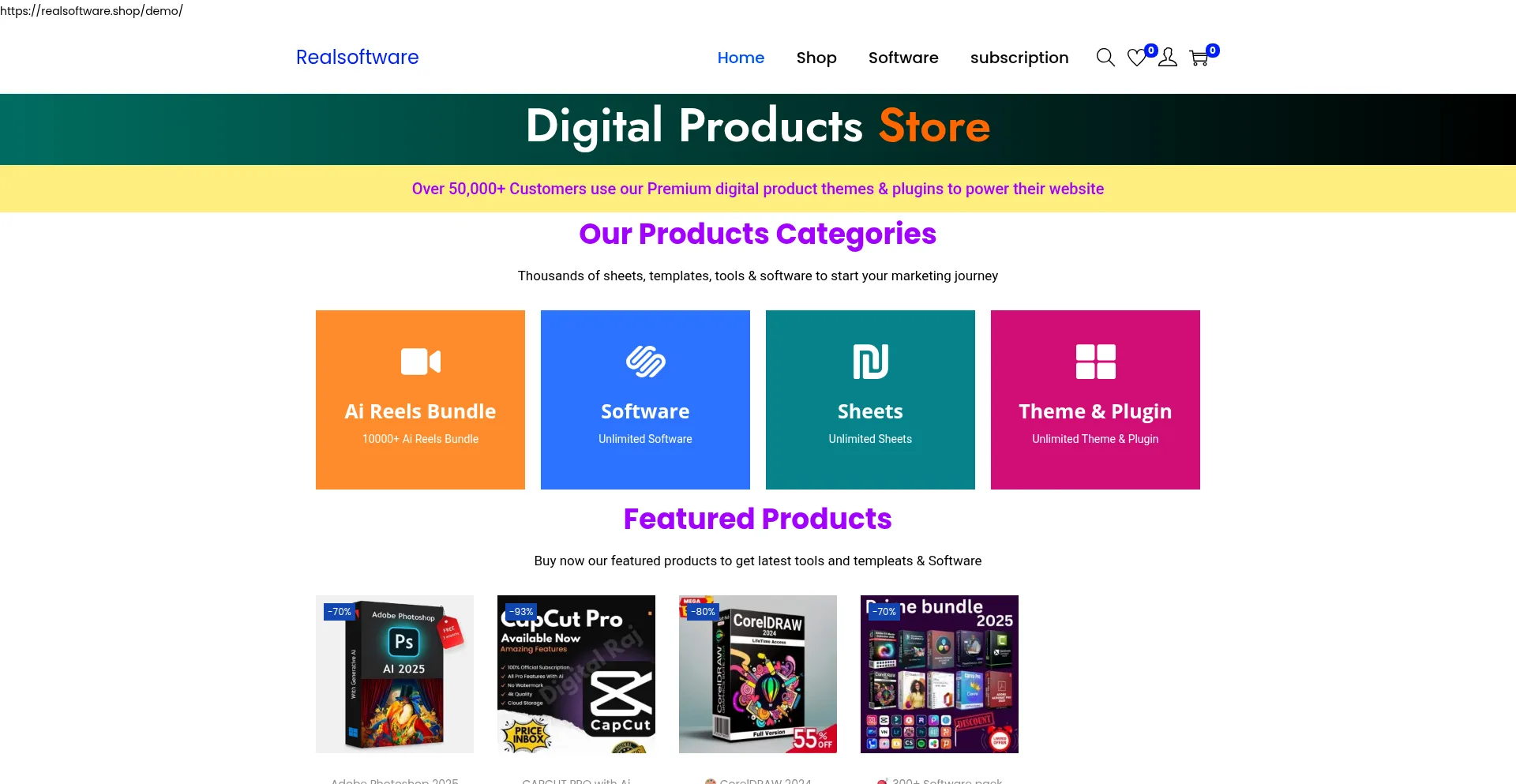Open the Ai Reels Bundle category title
This screenshot has height=784, width=1516.
pos(420,411)
